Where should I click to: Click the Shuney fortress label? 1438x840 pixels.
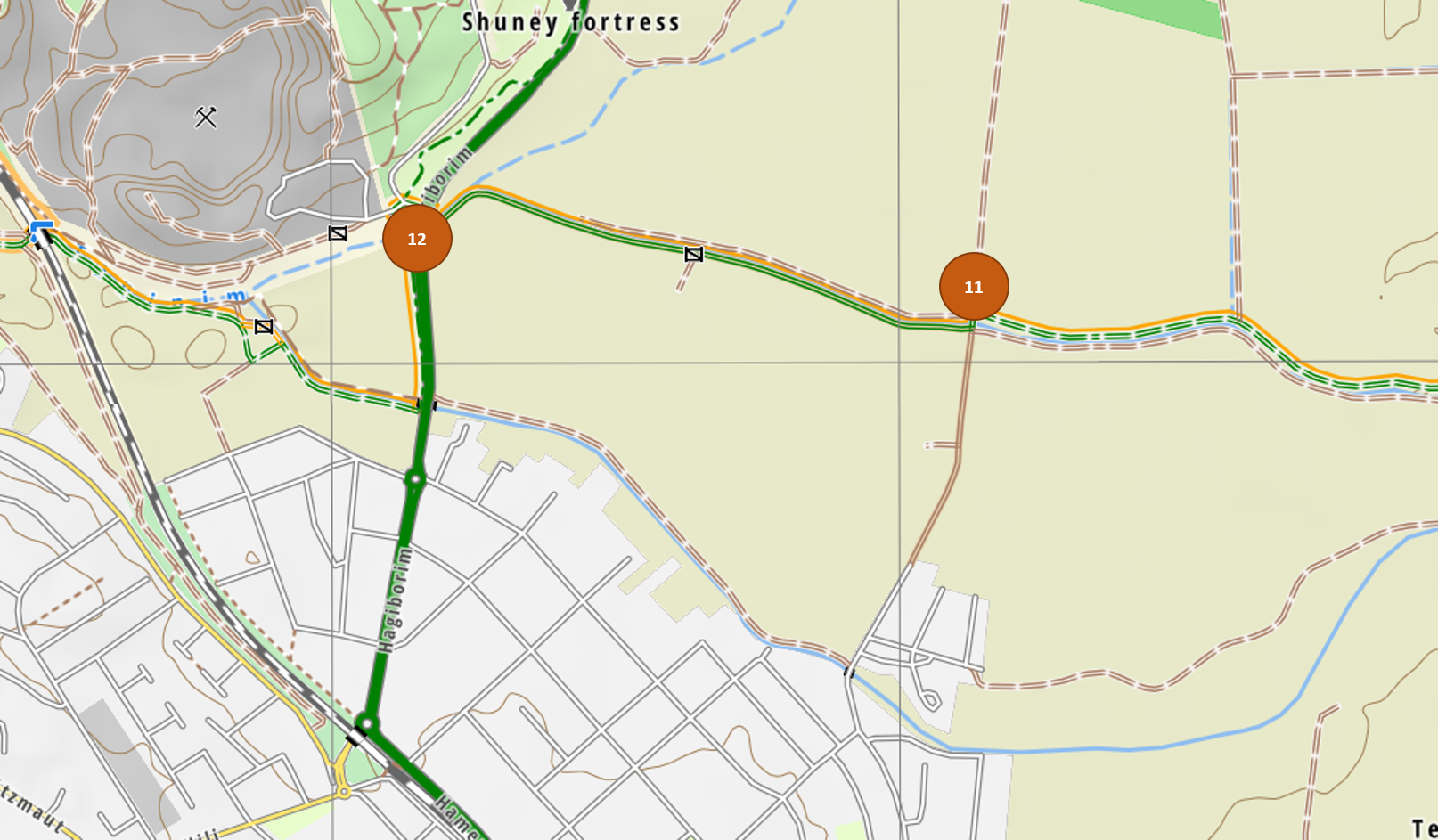tap(571, 21)
